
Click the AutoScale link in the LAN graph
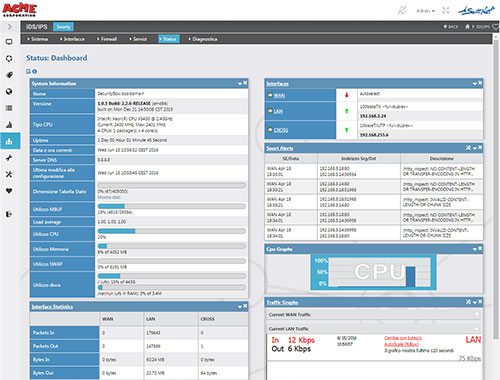click(401, 344)
